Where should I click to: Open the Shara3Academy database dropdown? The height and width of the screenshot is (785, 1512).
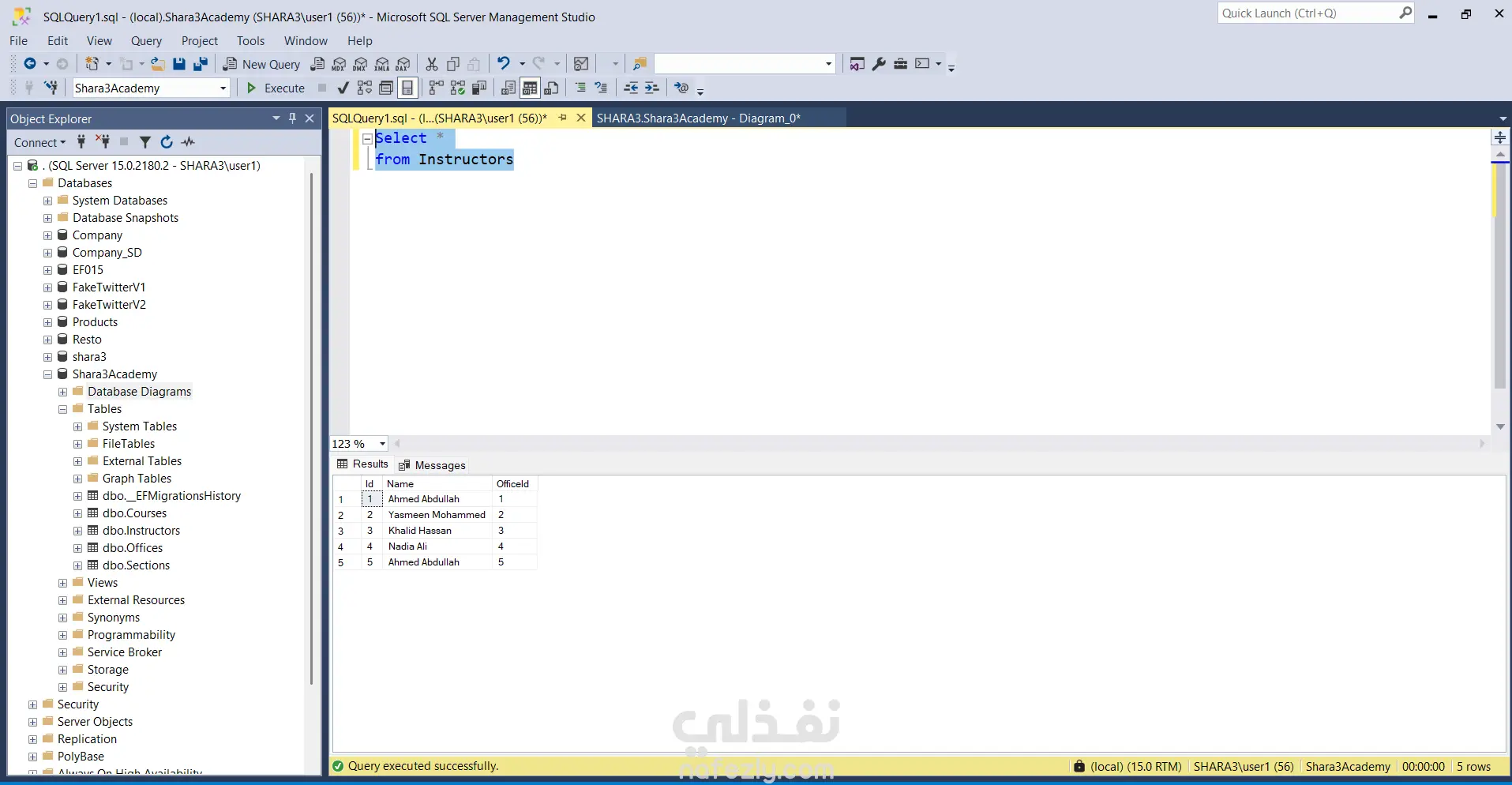click(x=223, y=88)
